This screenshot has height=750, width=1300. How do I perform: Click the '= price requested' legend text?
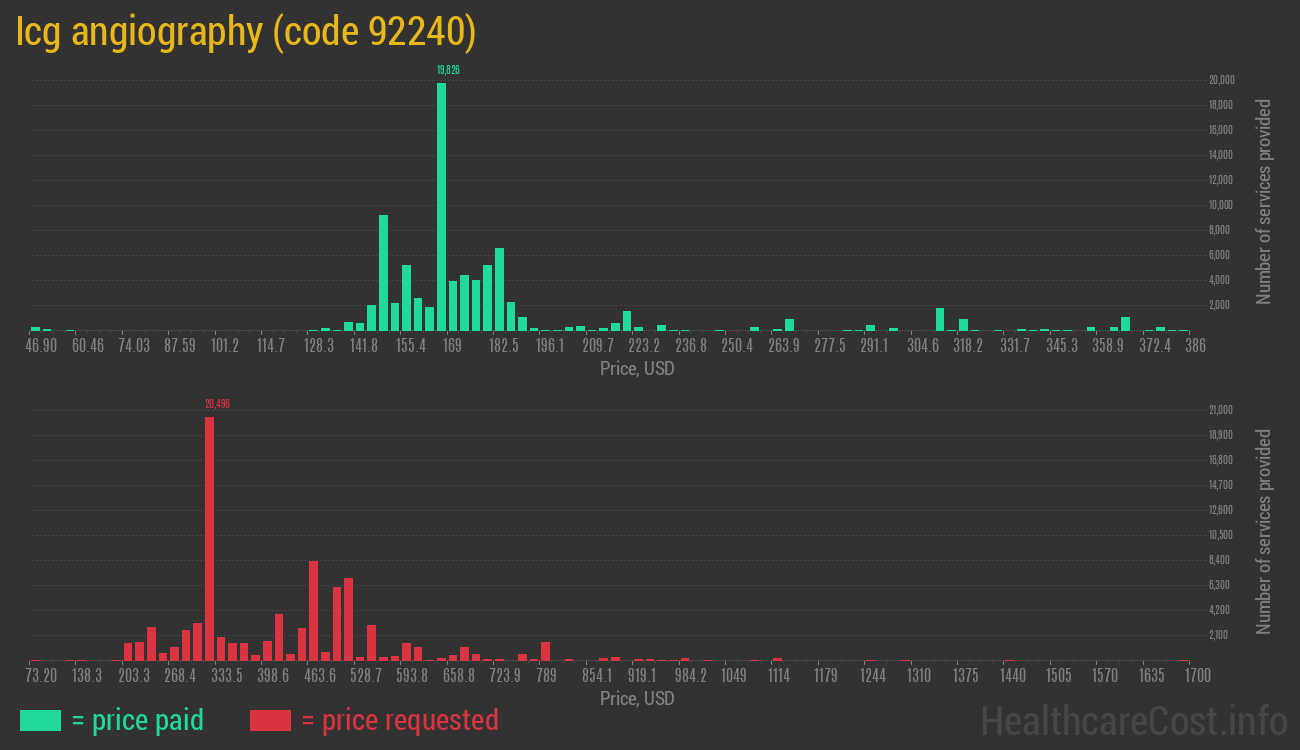[399, 720]
